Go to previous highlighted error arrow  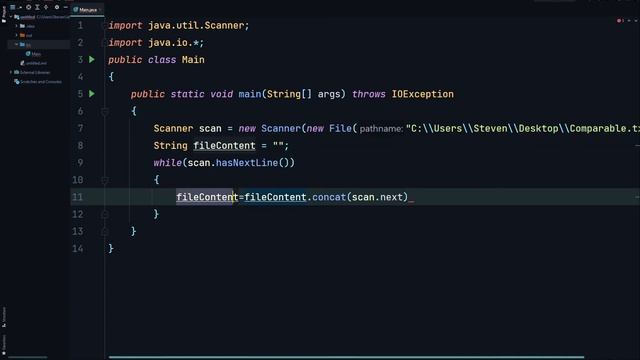629,20
